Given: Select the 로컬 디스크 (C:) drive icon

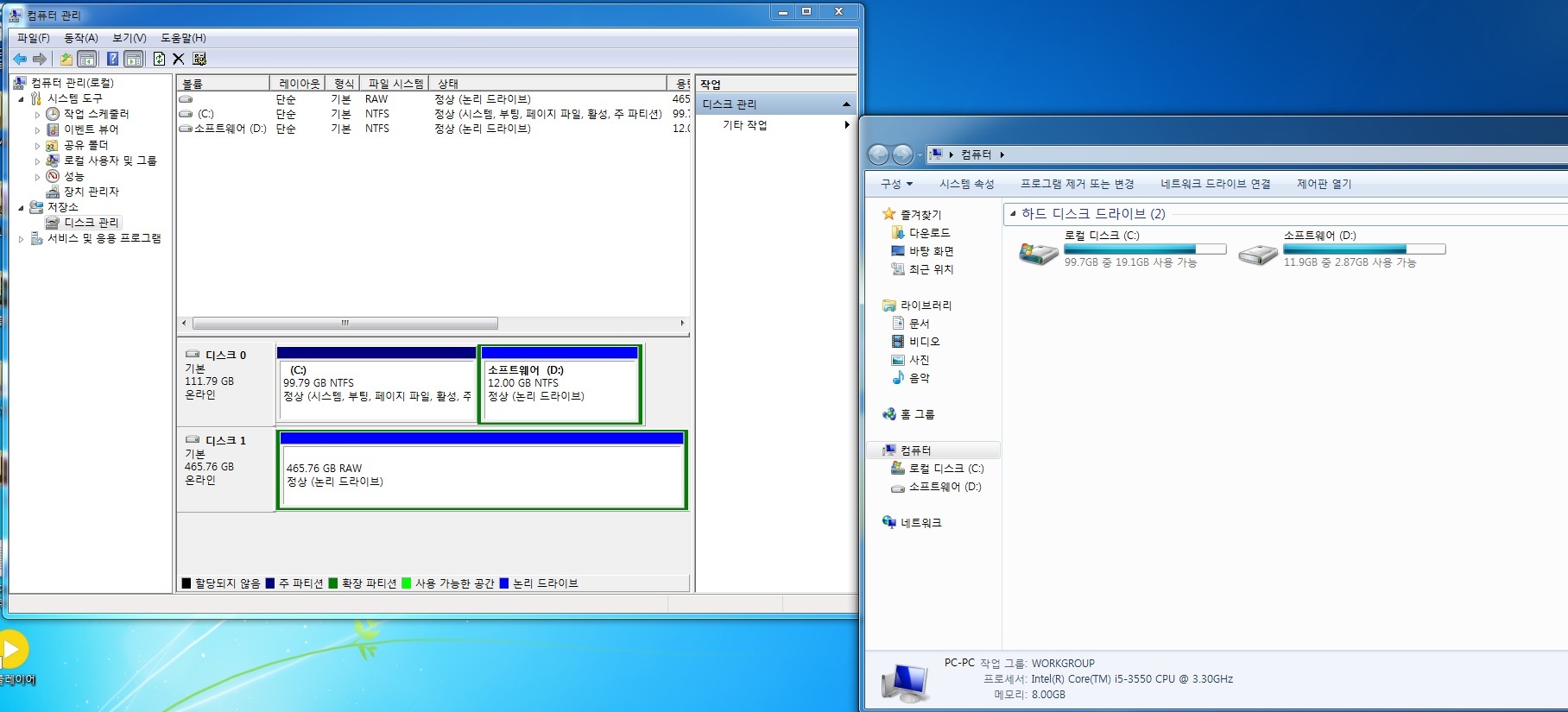Looking at the screenshot, I should tap(1039, 253).
